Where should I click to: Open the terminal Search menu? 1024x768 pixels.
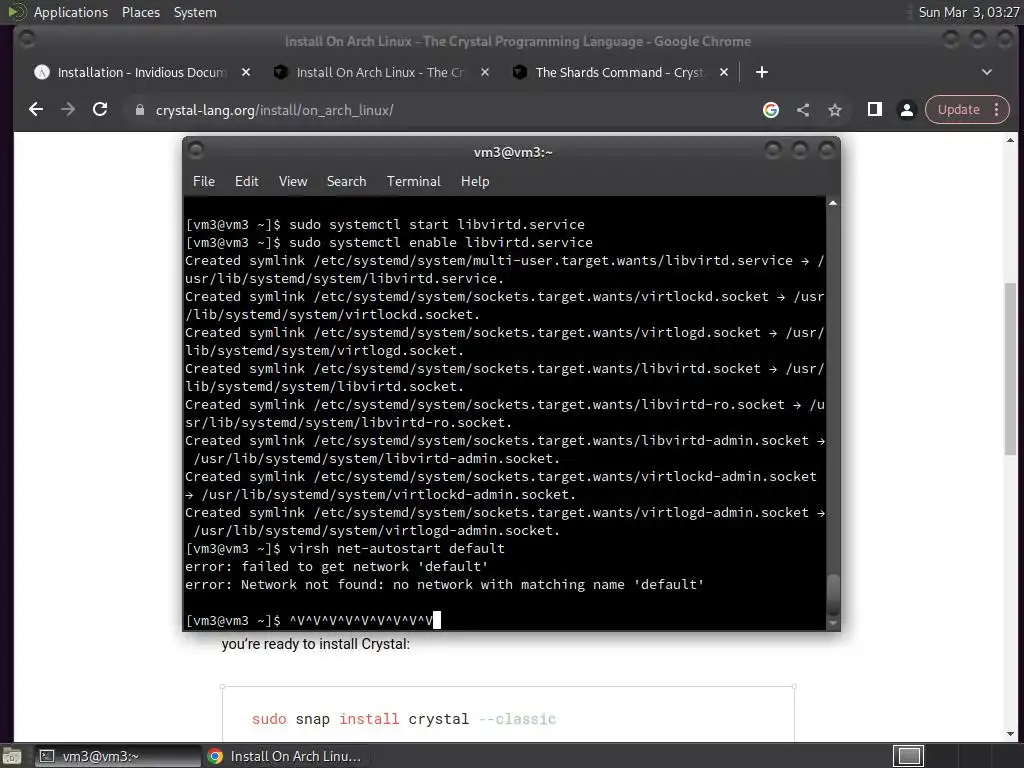coord(346,182)
